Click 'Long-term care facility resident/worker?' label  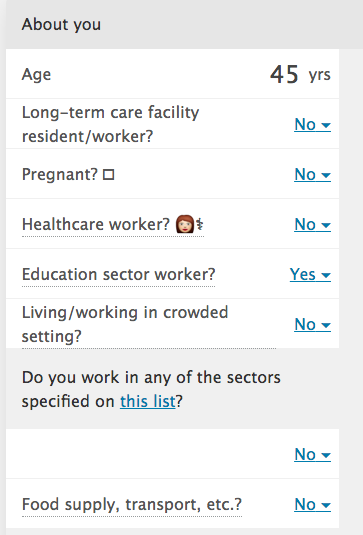111,125
